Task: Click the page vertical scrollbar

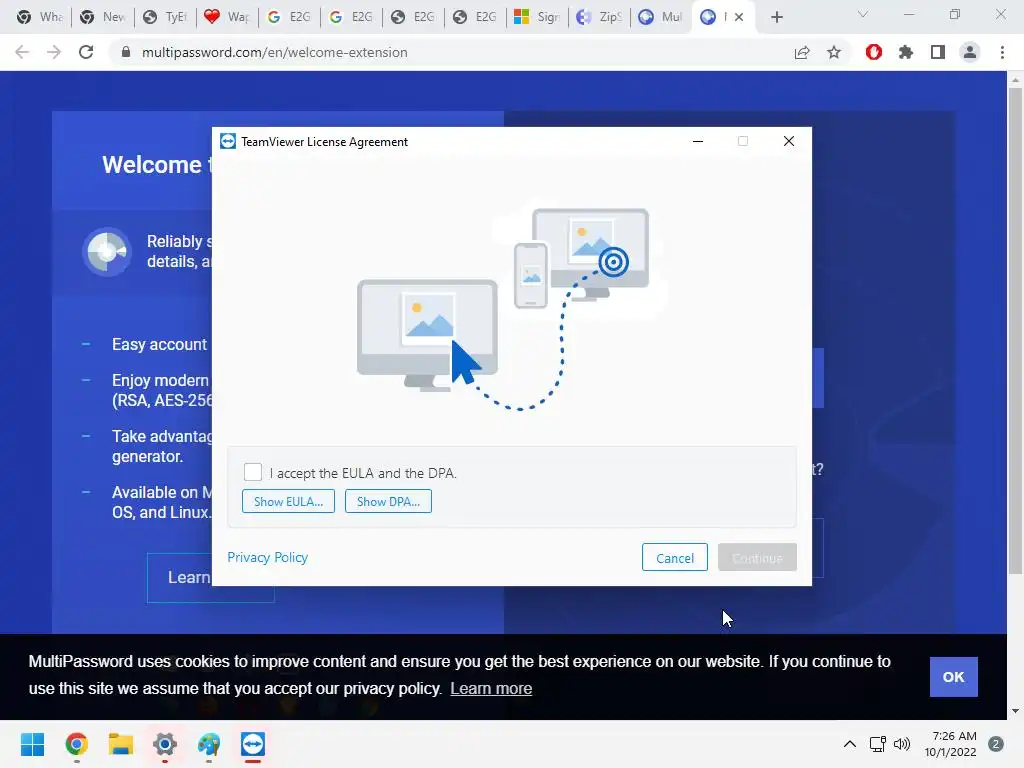Action: click(x=1015, y=333)
